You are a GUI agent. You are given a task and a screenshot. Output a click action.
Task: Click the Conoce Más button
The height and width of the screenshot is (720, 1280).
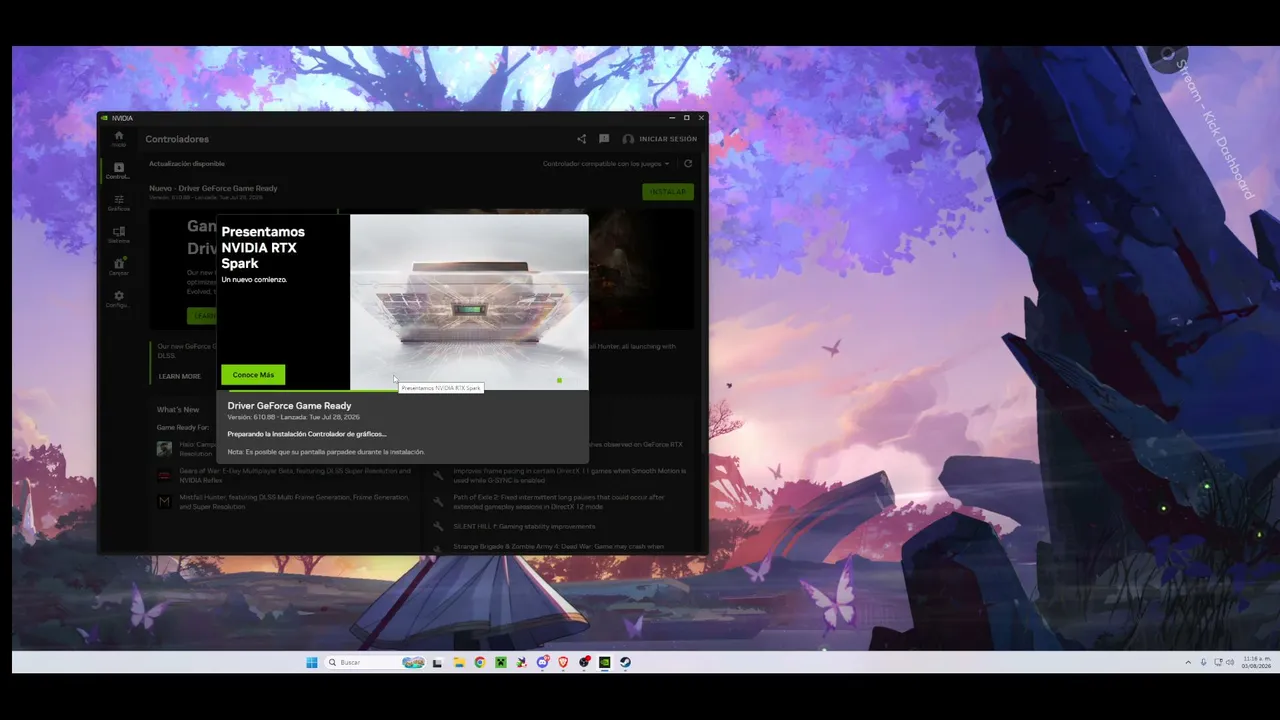tap(253, 375)
